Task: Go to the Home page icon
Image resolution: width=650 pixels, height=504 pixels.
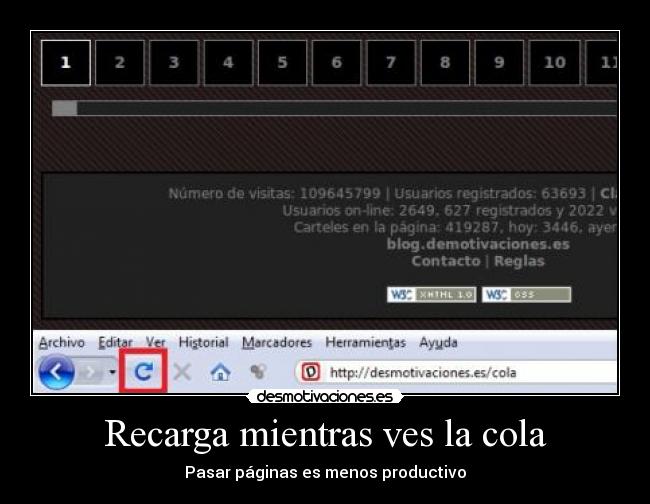Action: [x=221, y=372]
